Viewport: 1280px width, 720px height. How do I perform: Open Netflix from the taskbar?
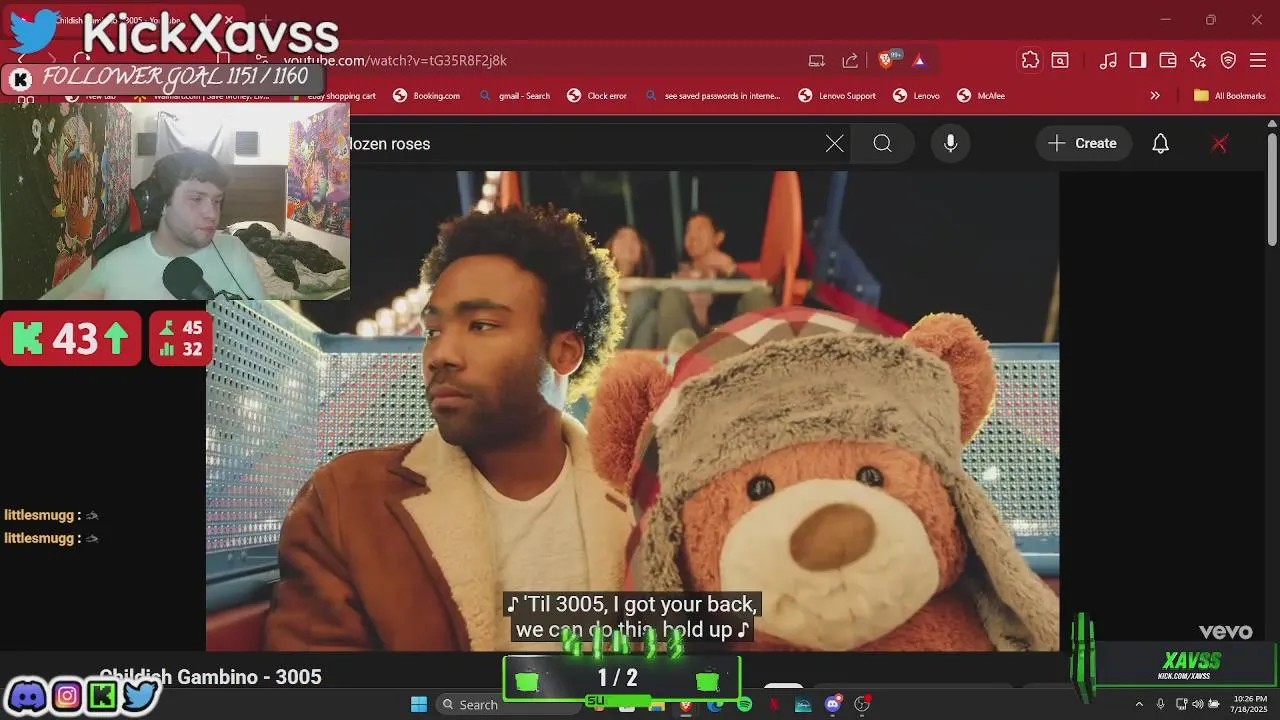(773, 705)
